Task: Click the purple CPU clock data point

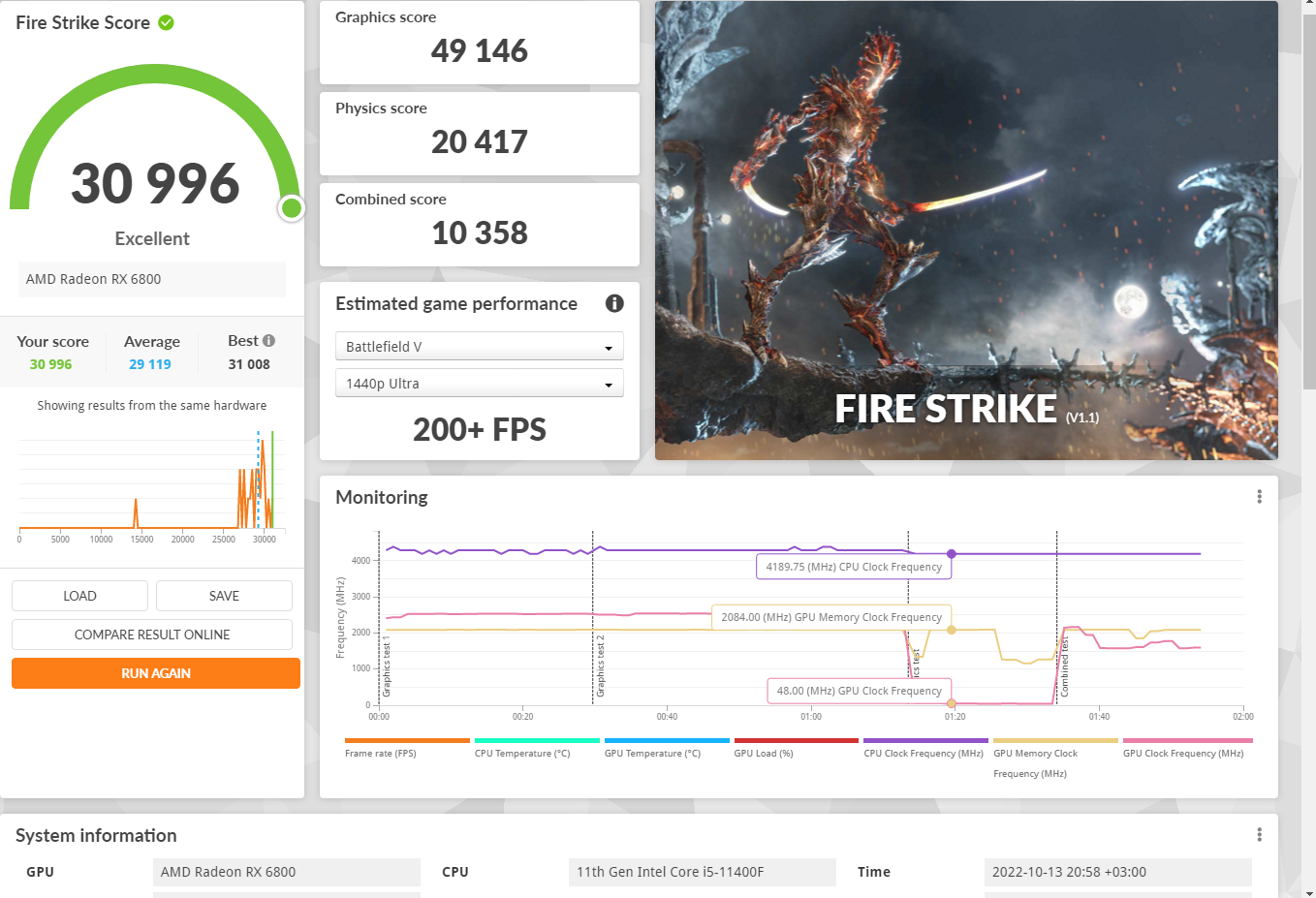Action: tap(952, 554)
